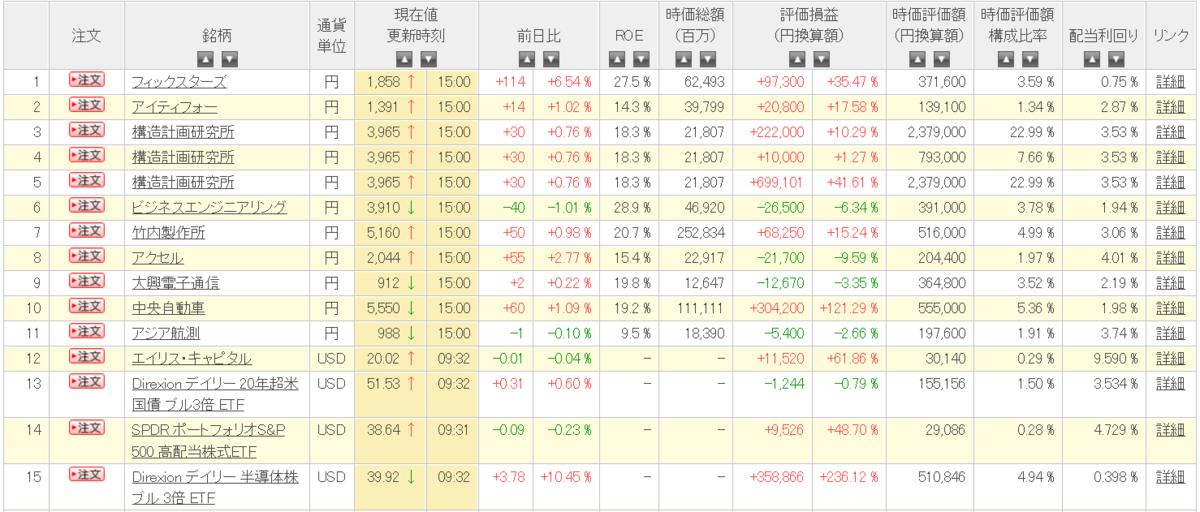The width and height of the screenshot is (1200, 512).
Task: Sort ROE column ascending
Action: (615, 59)
